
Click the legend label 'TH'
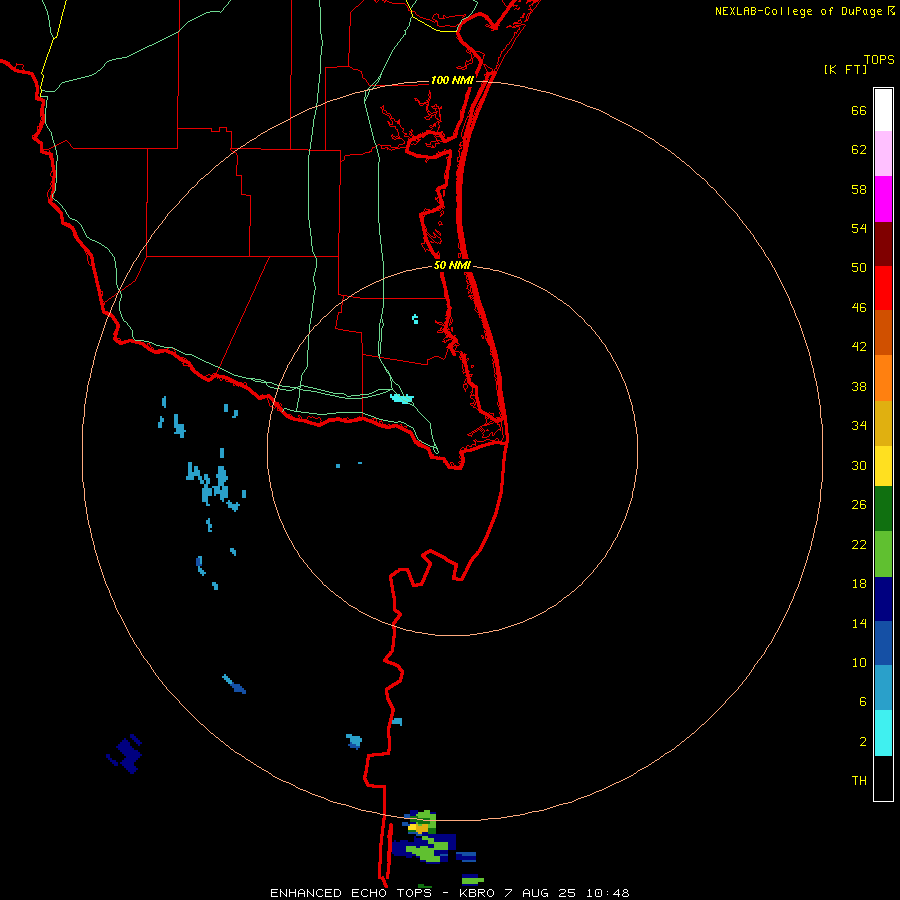(x=859, y=781)
